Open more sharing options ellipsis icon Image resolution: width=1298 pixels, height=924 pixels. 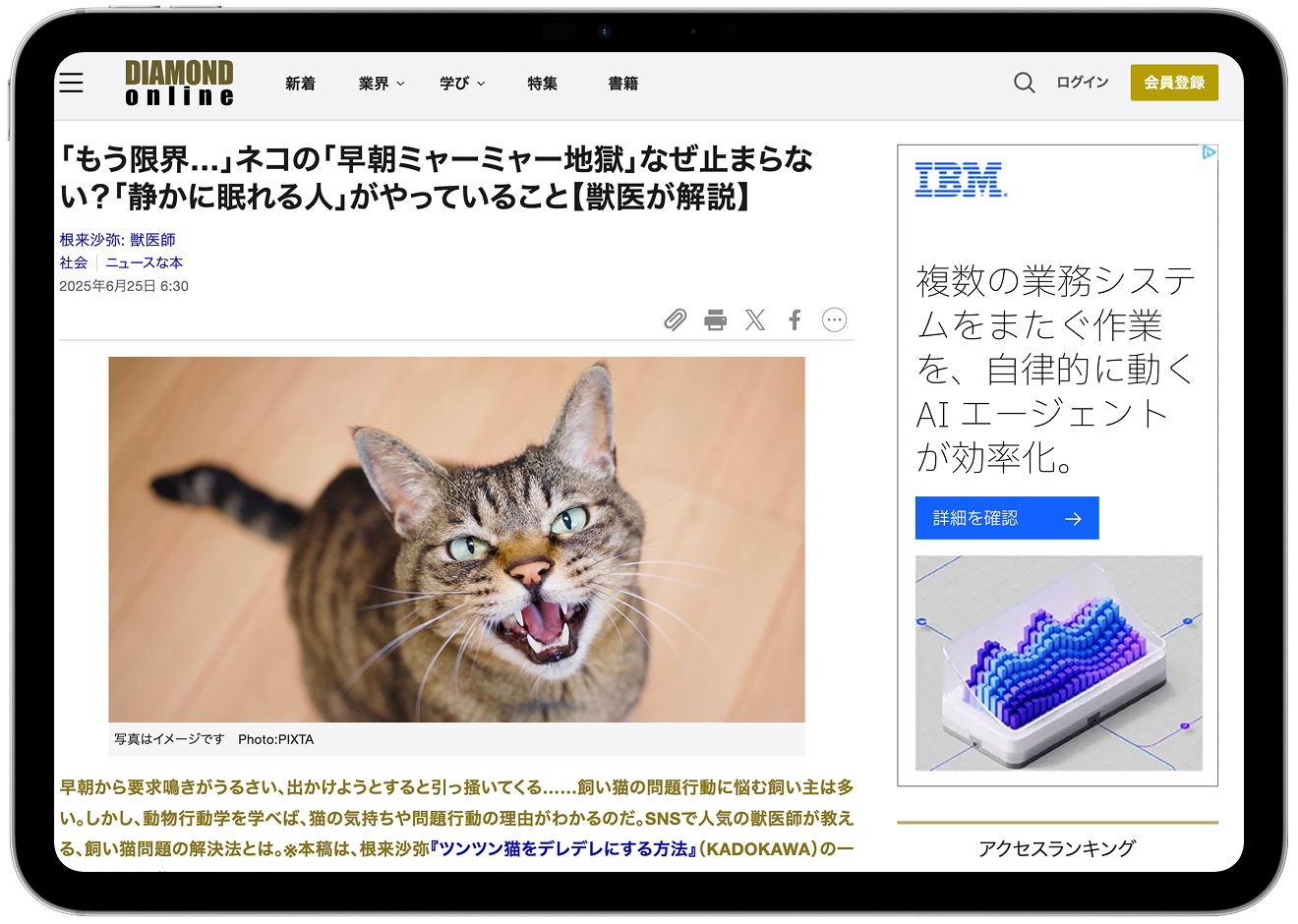tap(834, 319)
